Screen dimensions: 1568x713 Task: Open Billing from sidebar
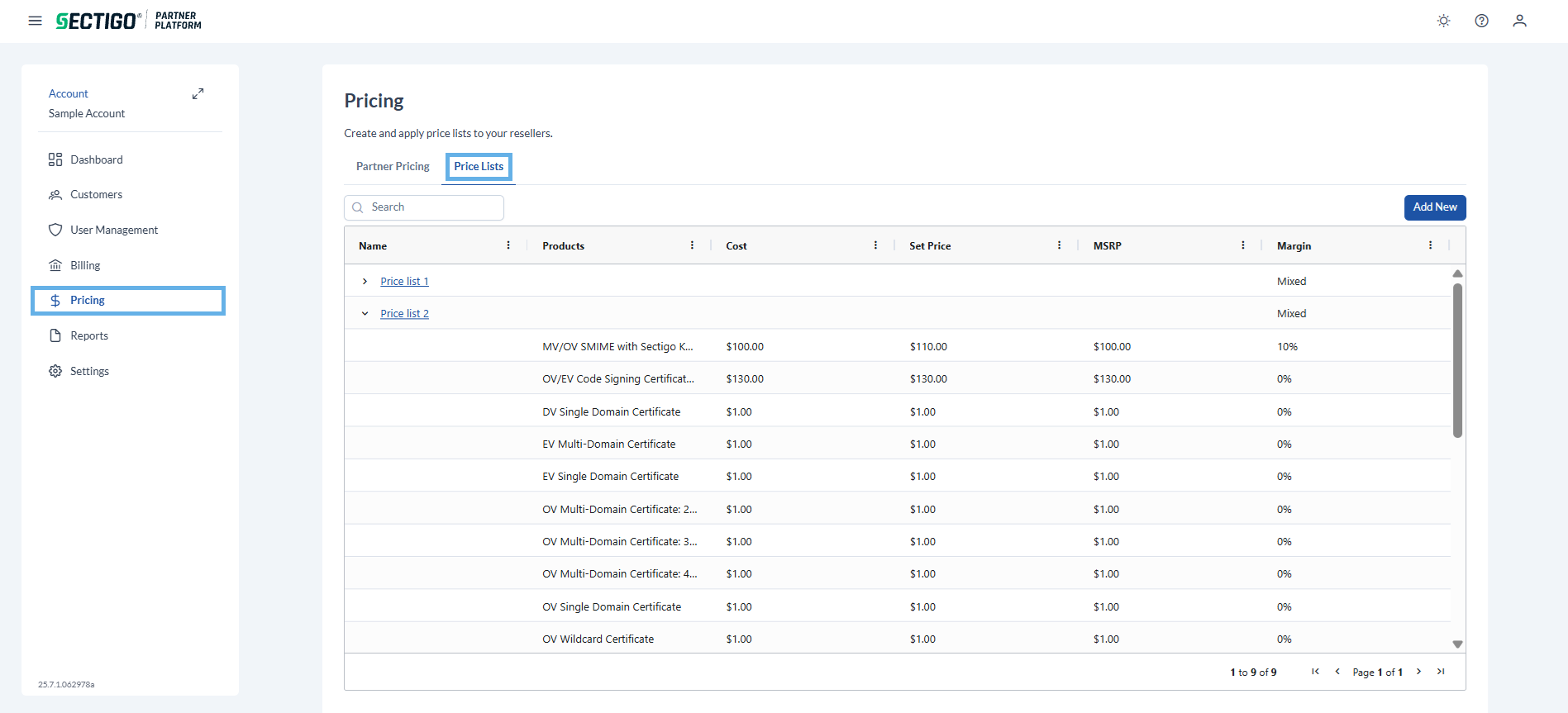[85, 265]
